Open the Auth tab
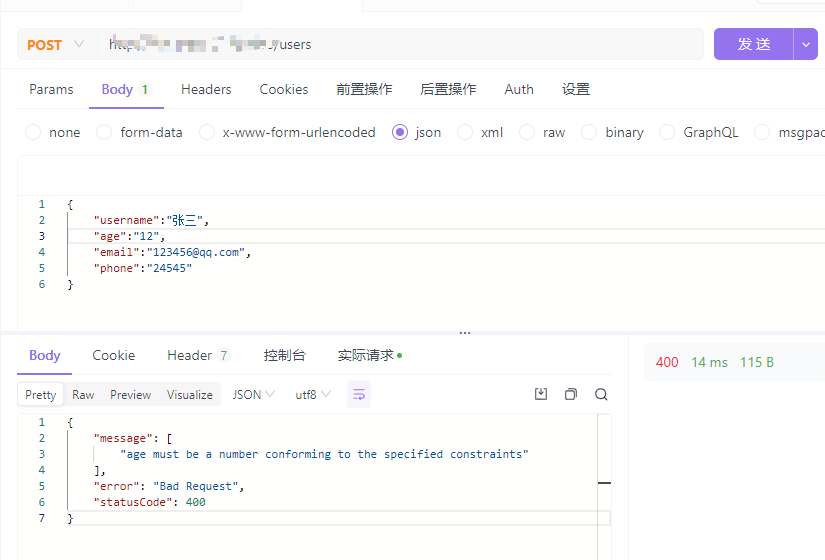This screenshot has height=560, width=825. pyautogui.click(x=519, y=89)
